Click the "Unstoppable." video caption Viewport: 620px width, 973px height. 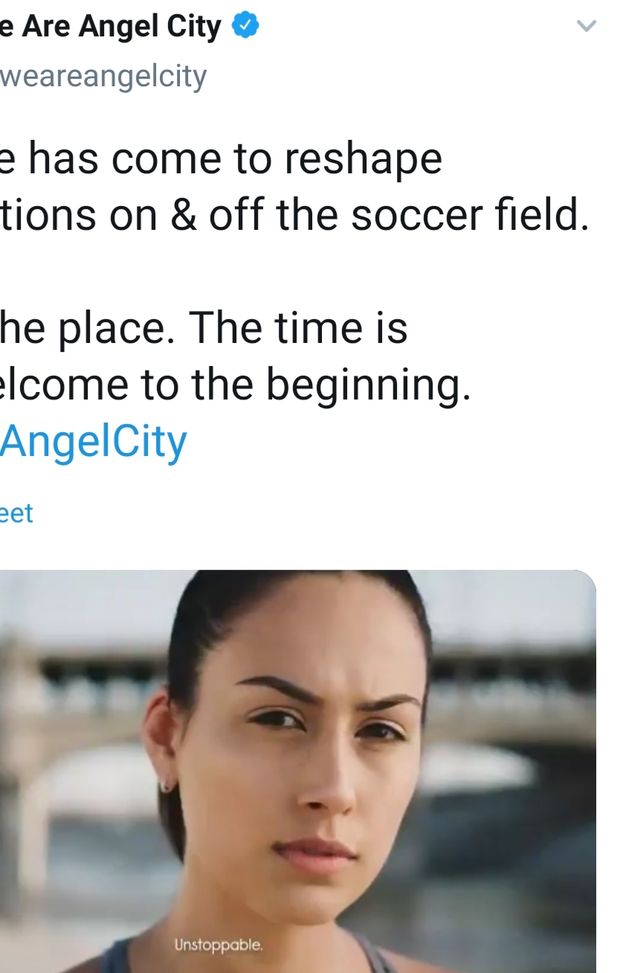click(218, 945)
